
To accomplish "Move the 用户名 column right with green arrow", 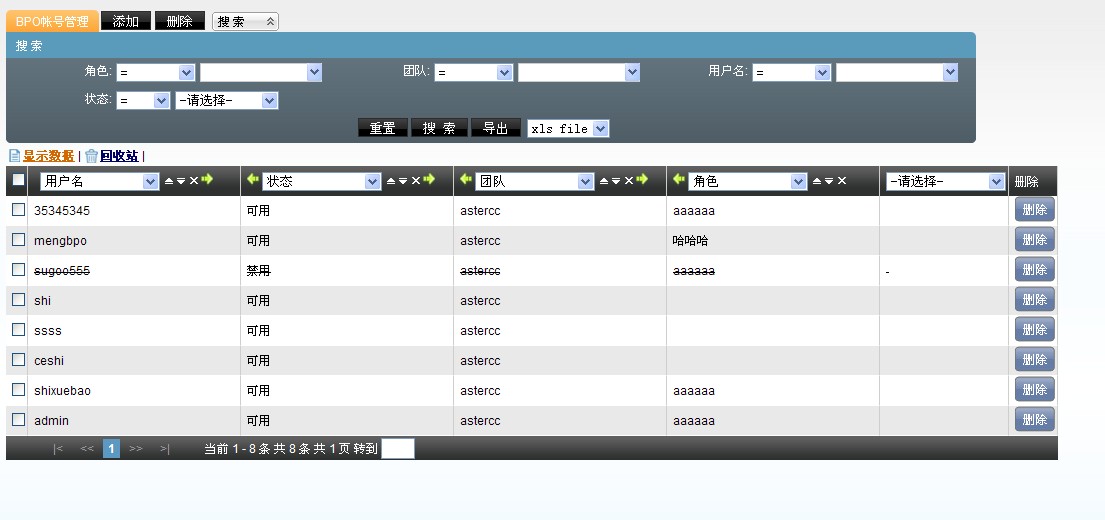I will [207, 180].
